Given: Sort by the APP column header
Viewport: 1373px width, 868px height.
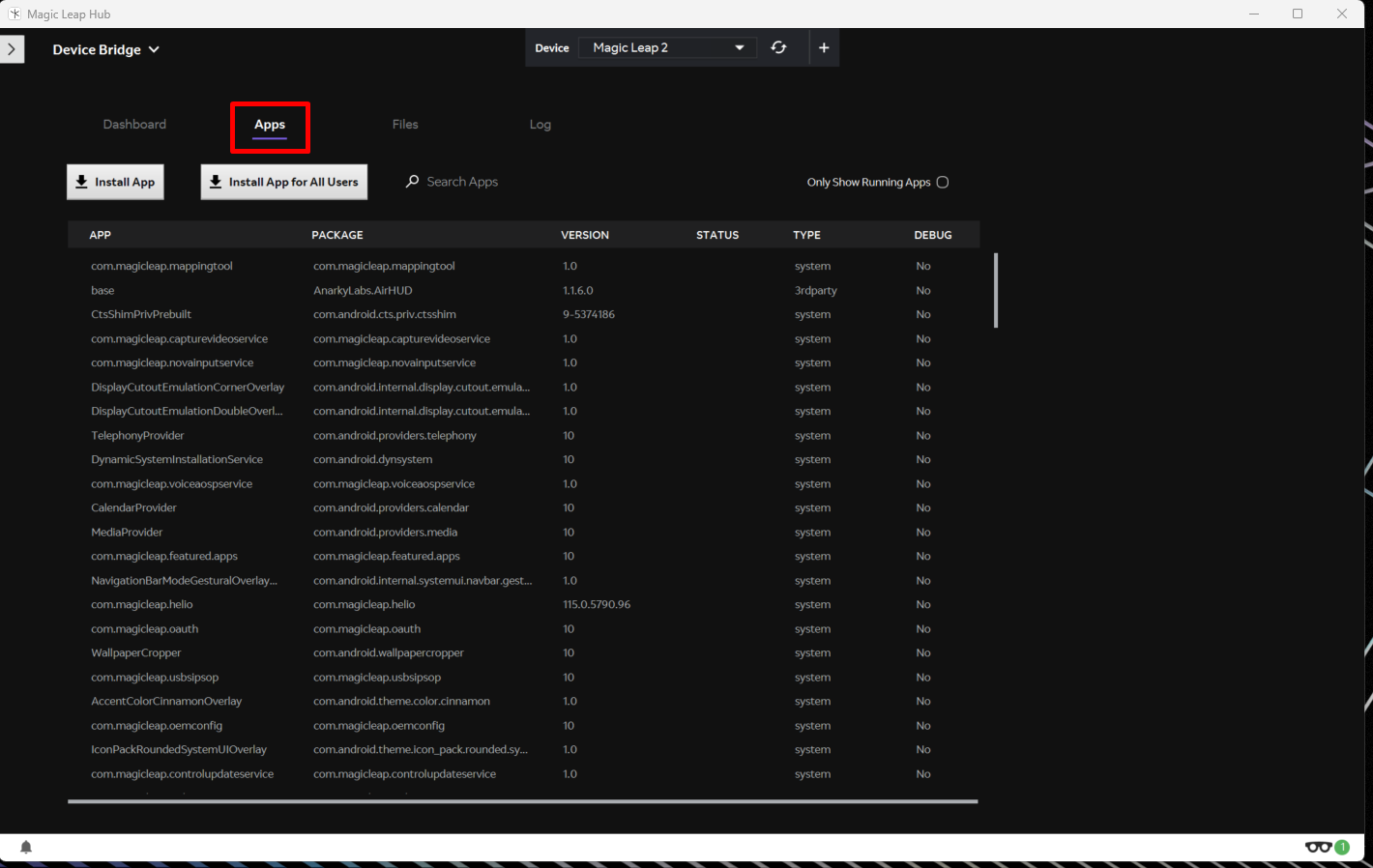Looking at the screenshot, I should [x=101, y=235].
